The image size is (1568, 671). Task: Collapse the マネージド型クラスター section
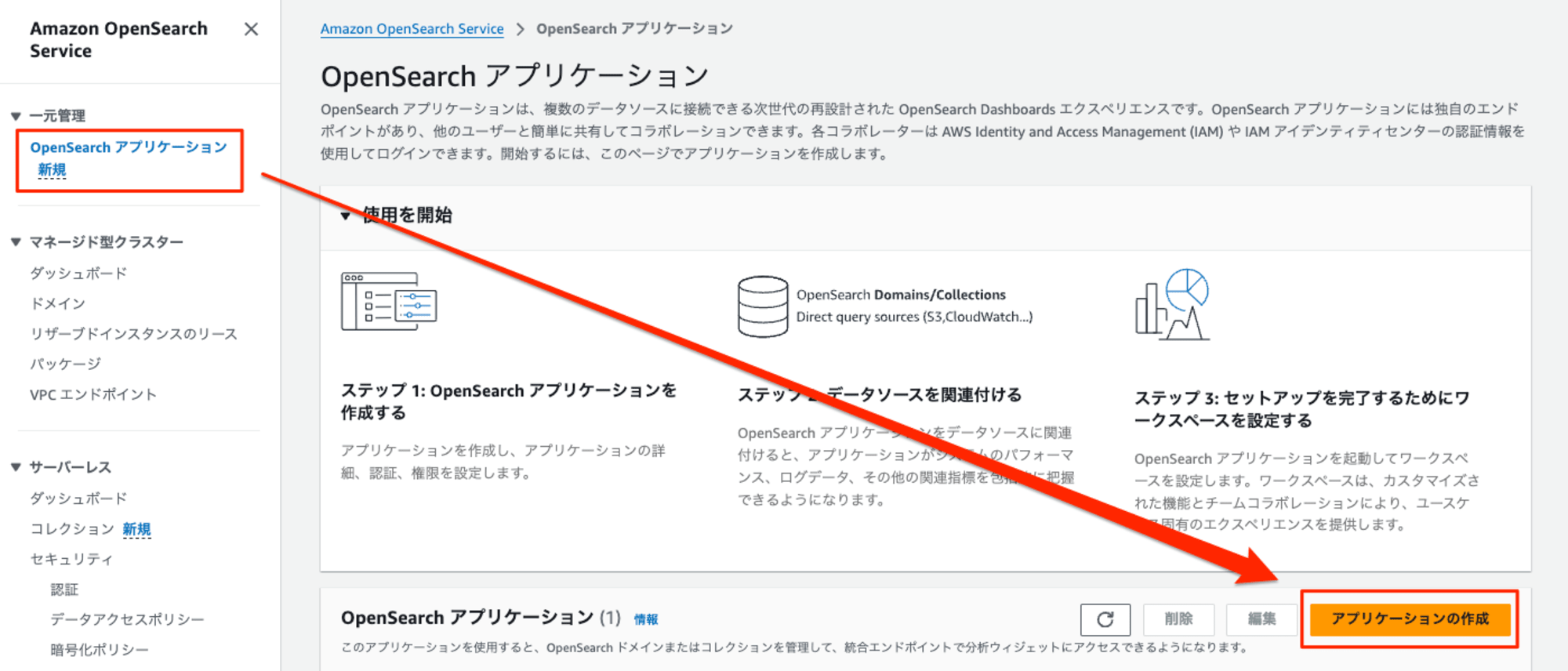pyautogui.click(x=16, y=242)
